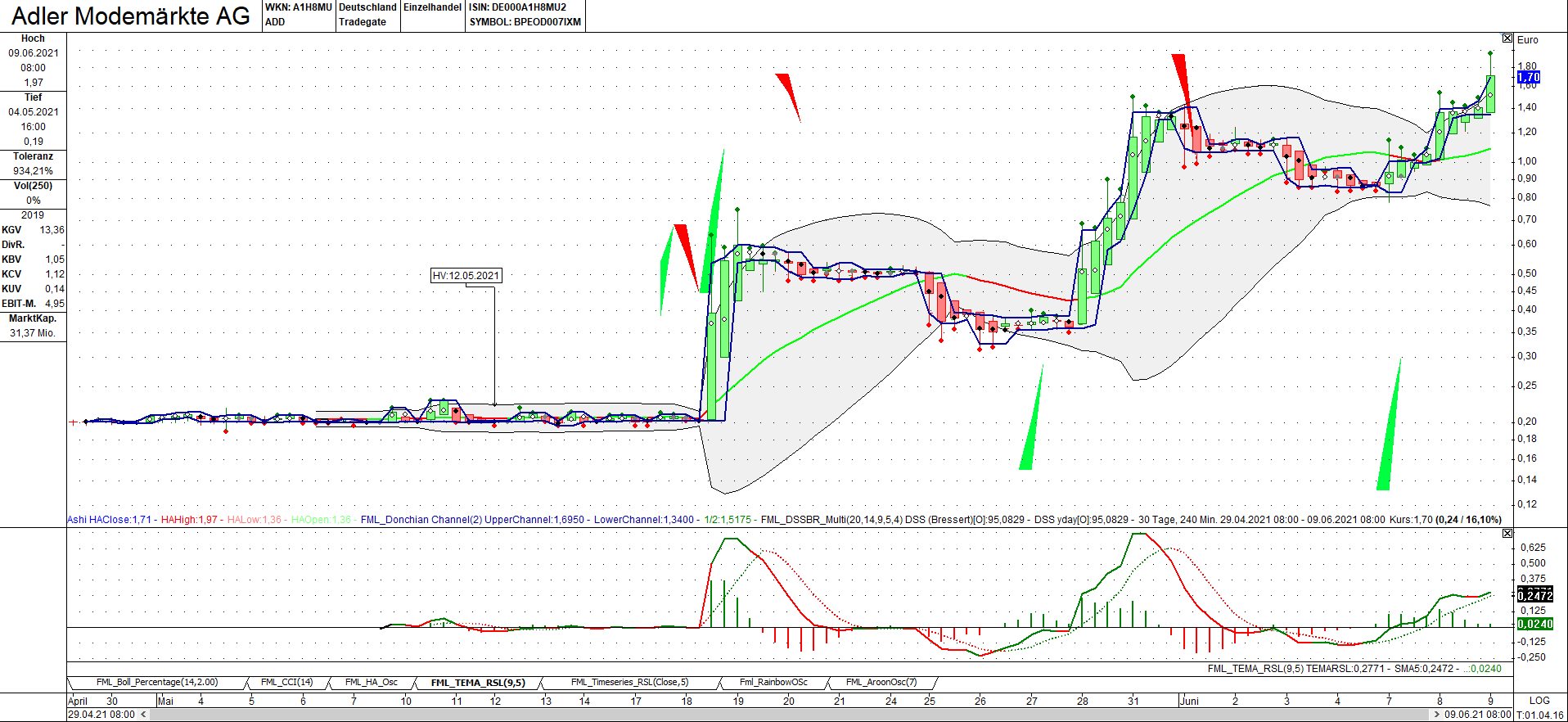
Task: Click the KBV value 1,05
Action: point(56,259)
